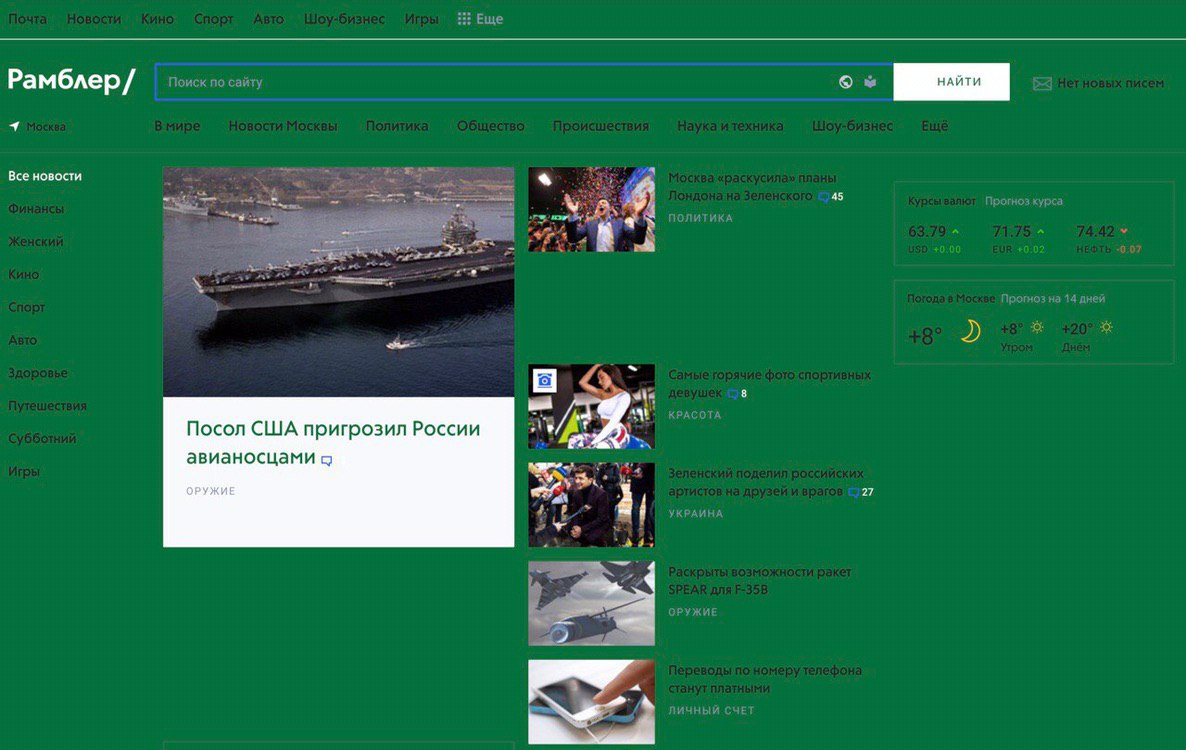Click the Москва location link
The width and height of the screenshot is (1186, 750).
coord(46,127)
